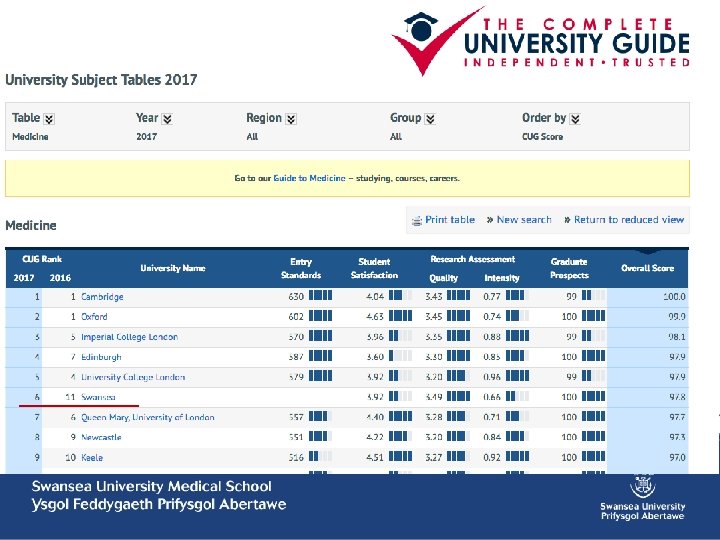Click University Subject Tables 2017 heading
The width and height of the screenshot is (720, 540).
point(101,80)
